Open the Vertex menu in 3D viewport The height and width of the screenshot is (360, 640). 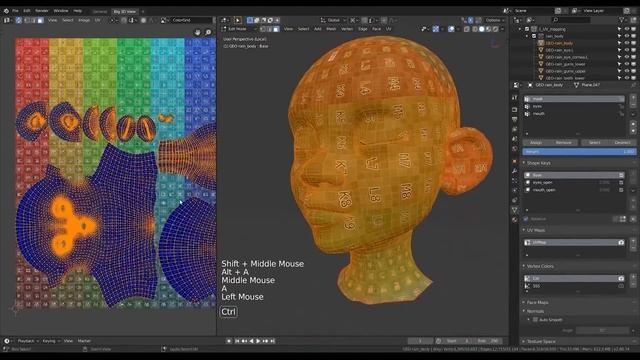(x=347, y=29)
